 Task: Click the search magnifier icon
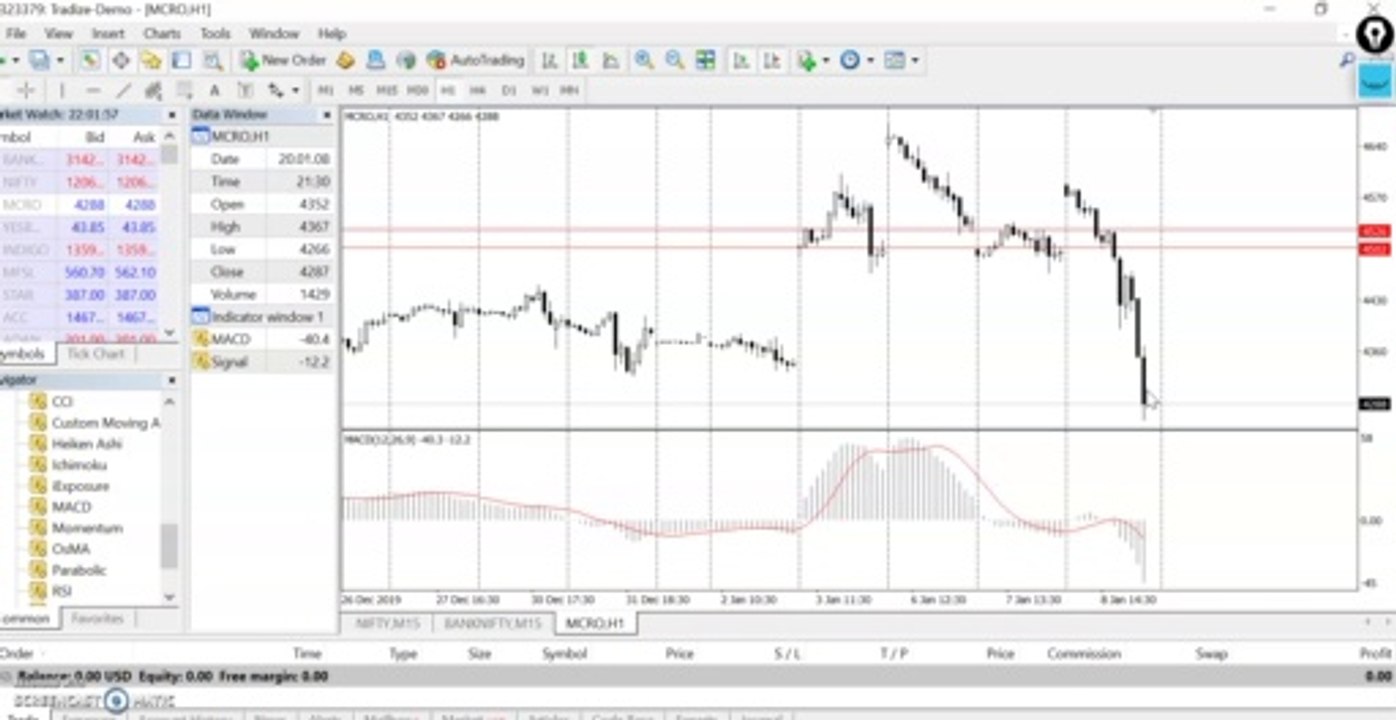[x=1348, y=60]
